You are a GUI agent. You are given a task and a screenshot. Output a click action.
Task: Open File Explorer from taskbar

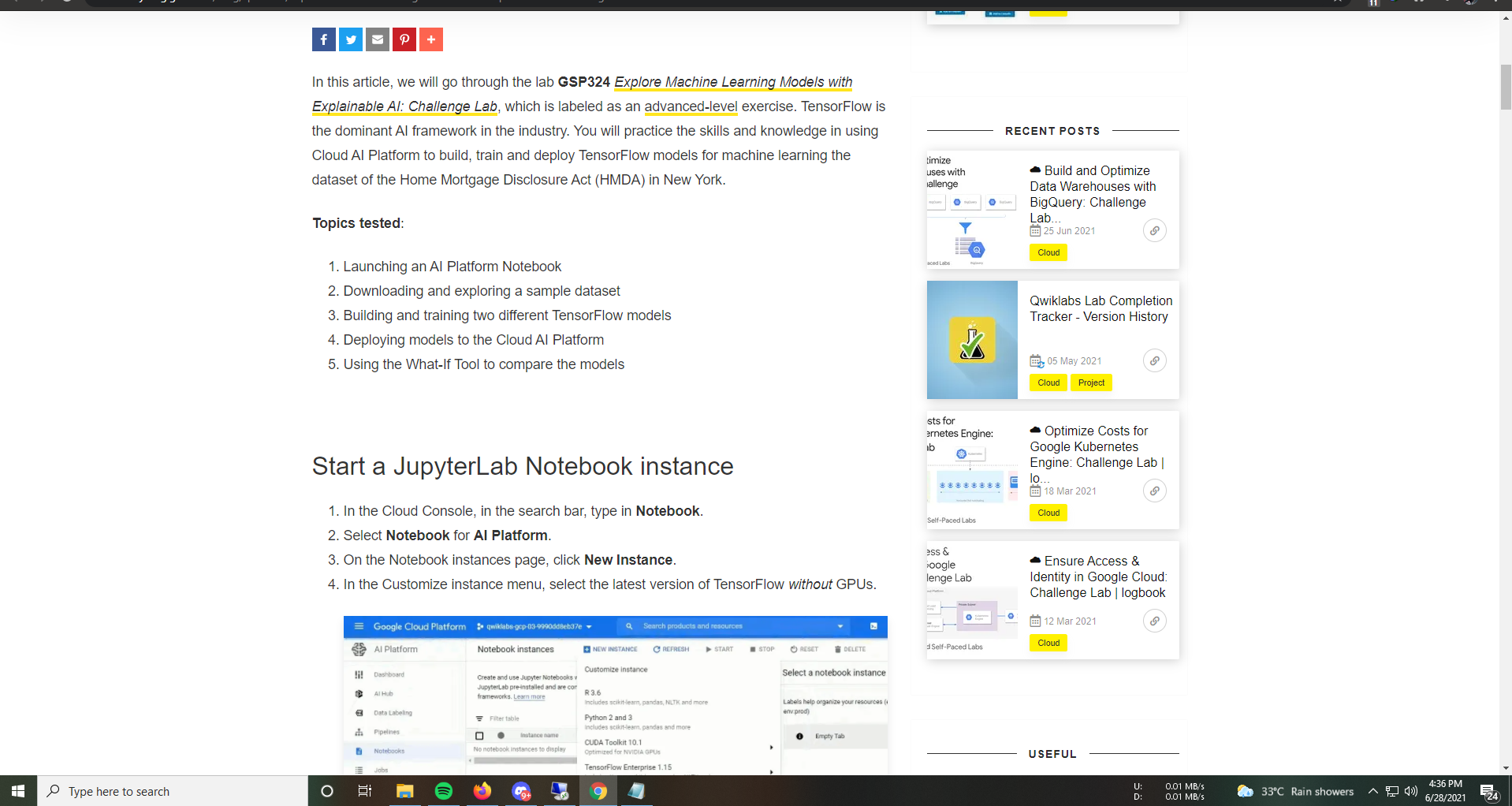point(405,791)
